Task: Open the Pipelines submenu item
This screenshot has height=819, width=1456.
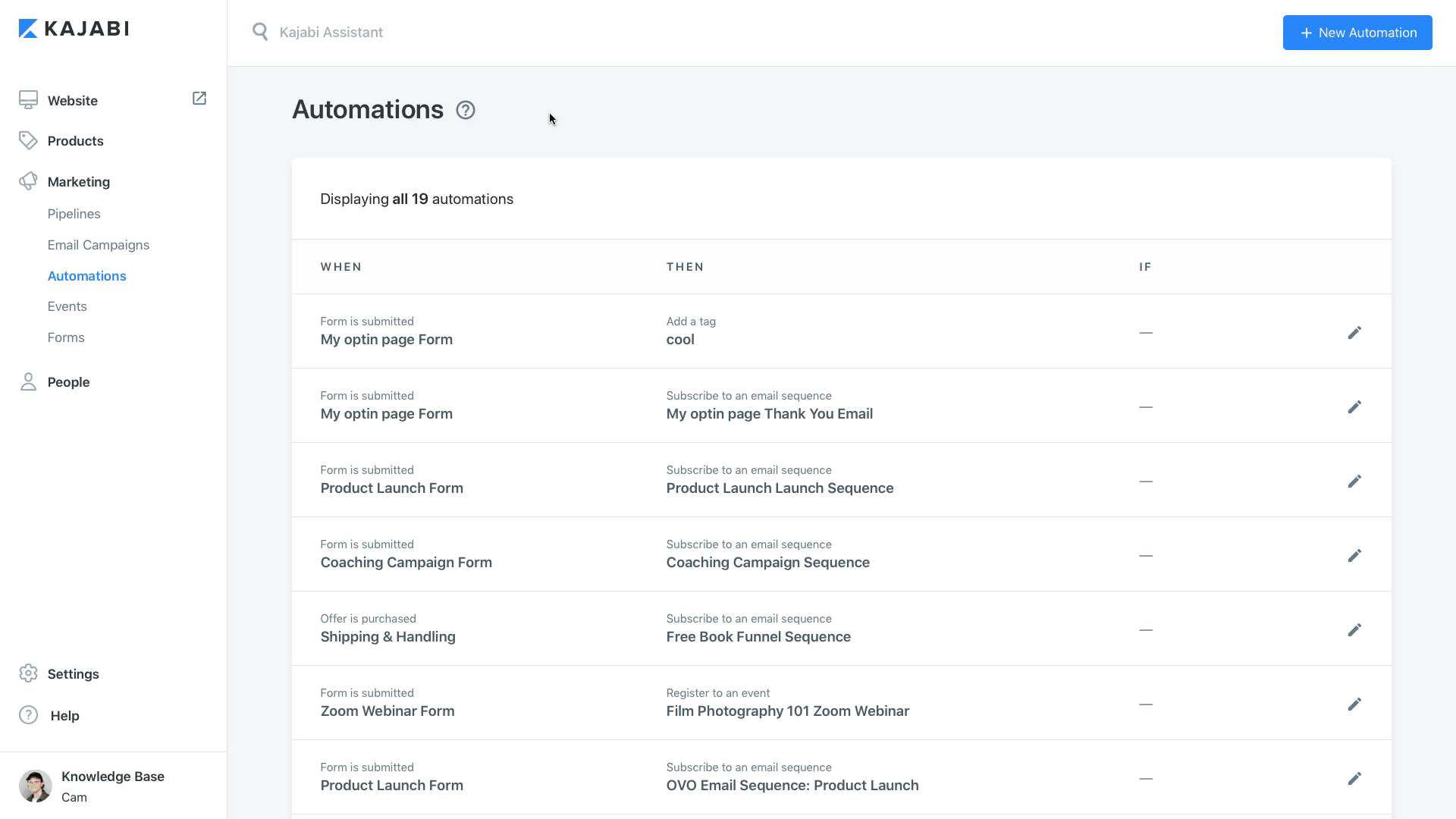Action: (x=74, y=214)
